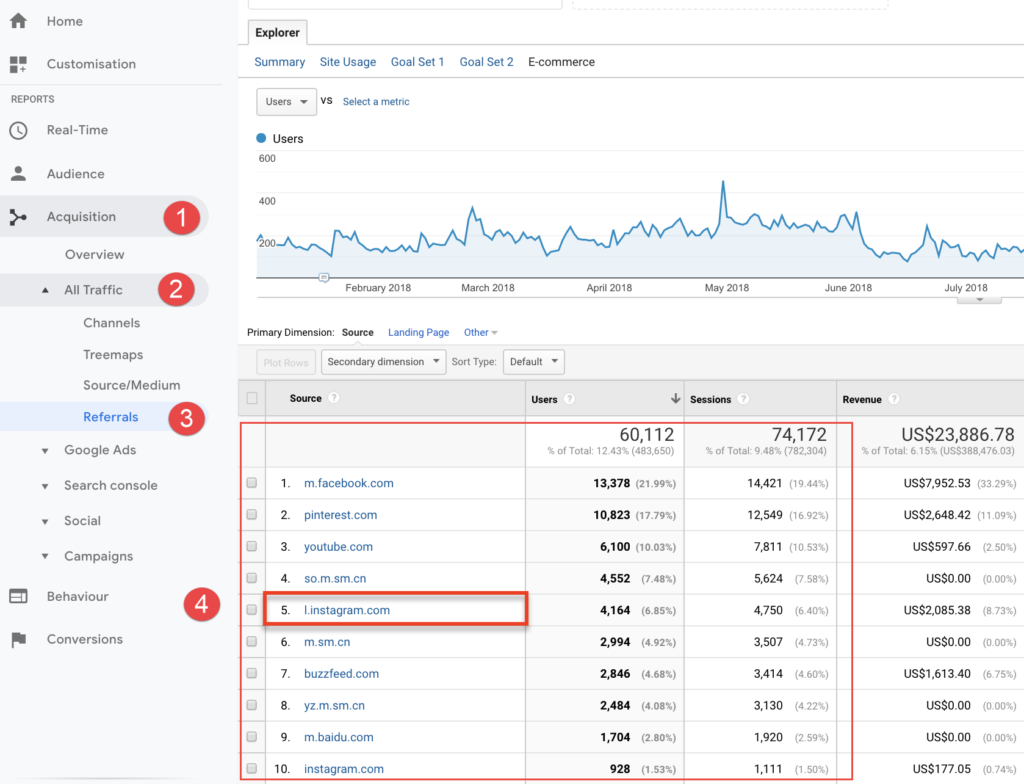This screenshot has width=1024, height=784.
Task: Open the youtube.com source link
Action: (x=338, y=547)
